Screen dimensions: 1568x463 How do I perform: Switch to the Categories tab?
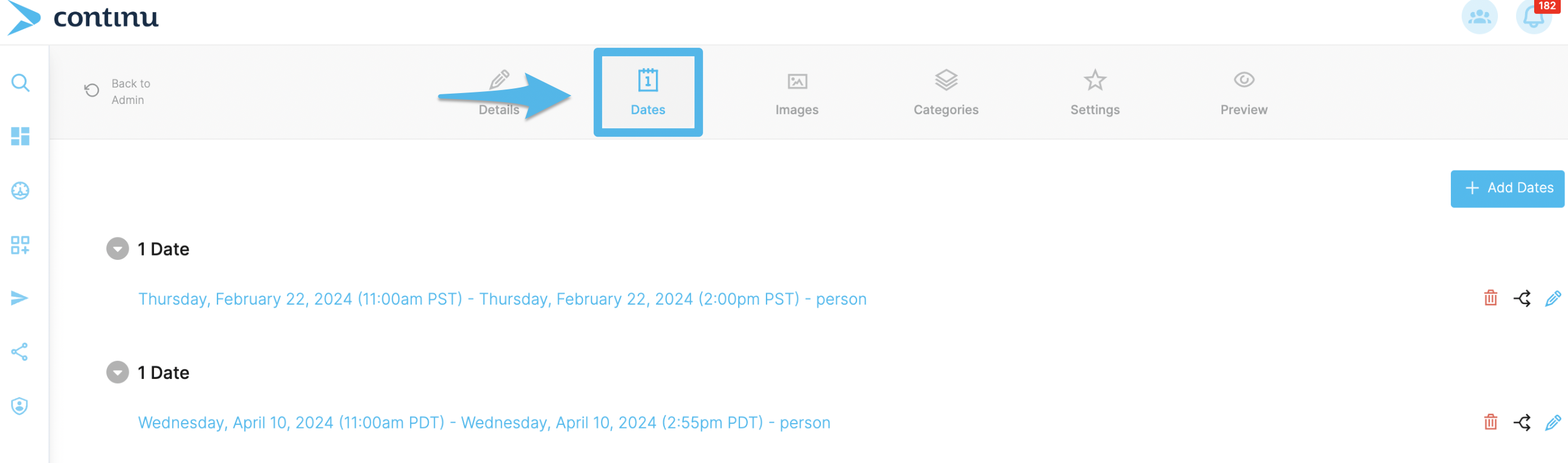click(x=946, y=92)
